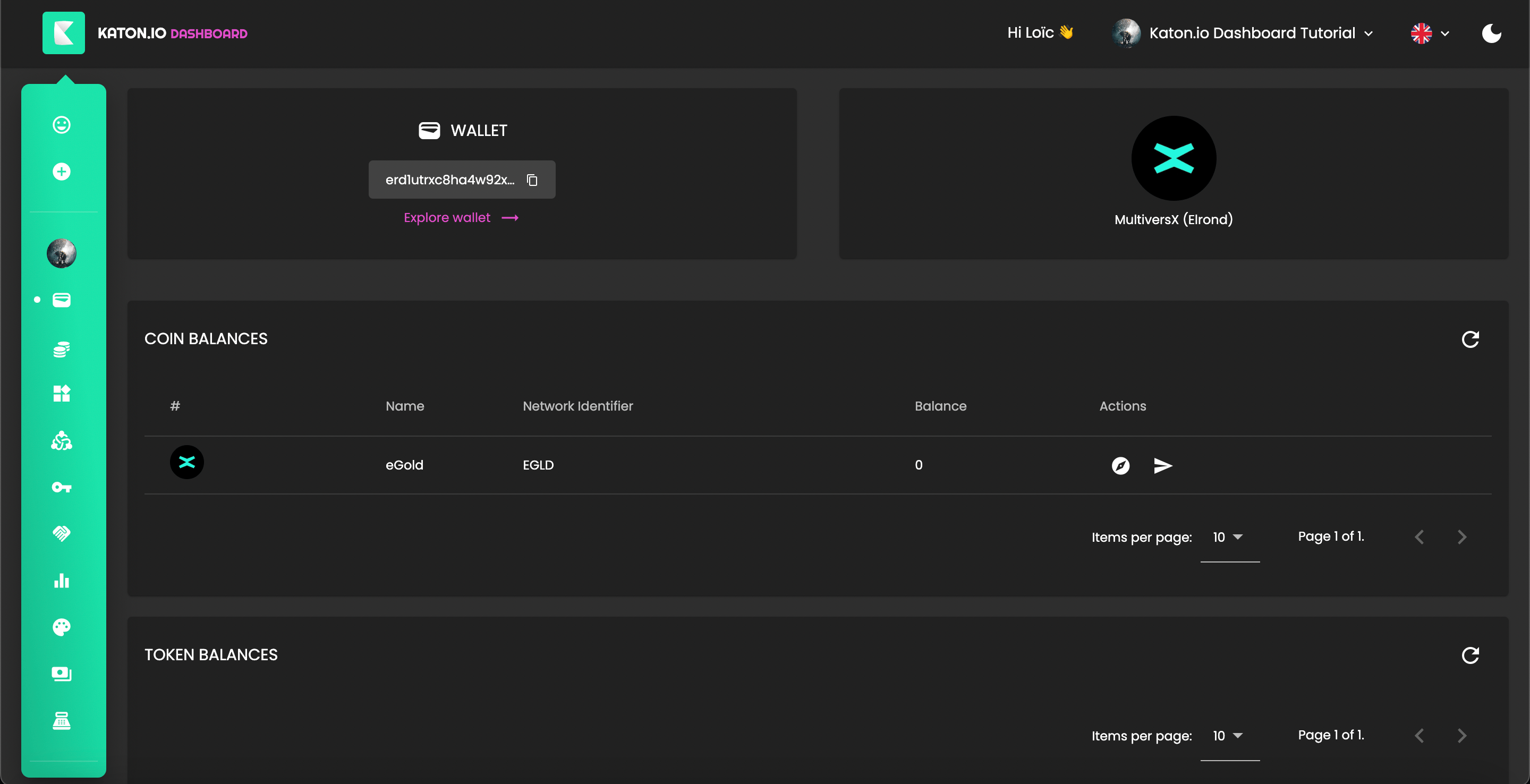Click the eGold name cell
Screen dimensions: 1530x784
404,465
